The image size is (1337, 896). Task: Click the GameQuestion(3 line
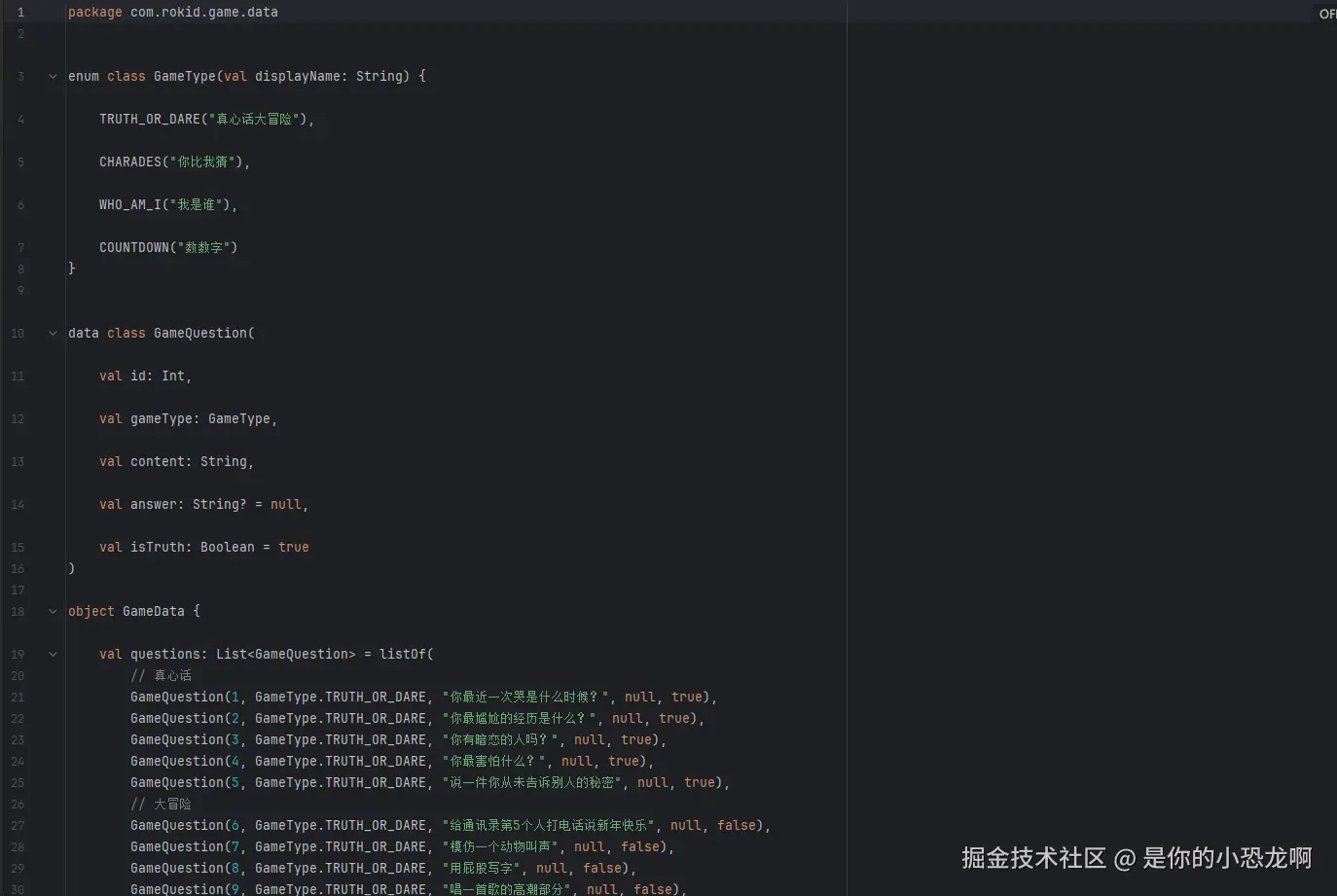click(x=398, y=739)
